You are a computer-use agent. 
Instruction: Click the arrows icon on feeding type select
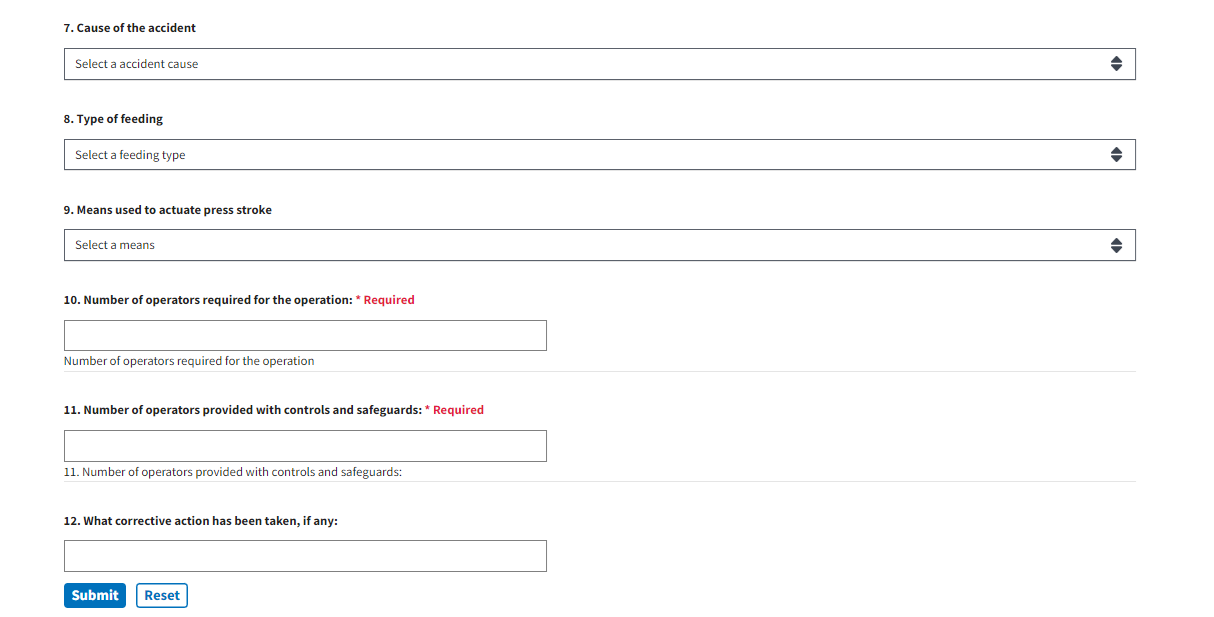(x=1116, y=155)
